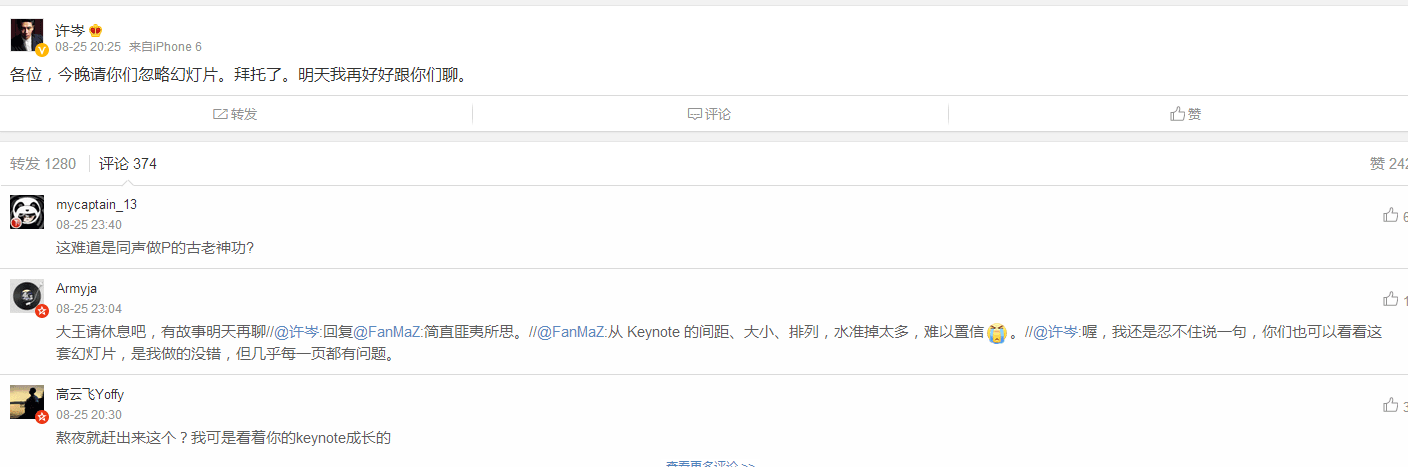Click comment text 这难道是同声做P的古老神功?
This screenshot has width=1408, height=467.
(155, 247)
